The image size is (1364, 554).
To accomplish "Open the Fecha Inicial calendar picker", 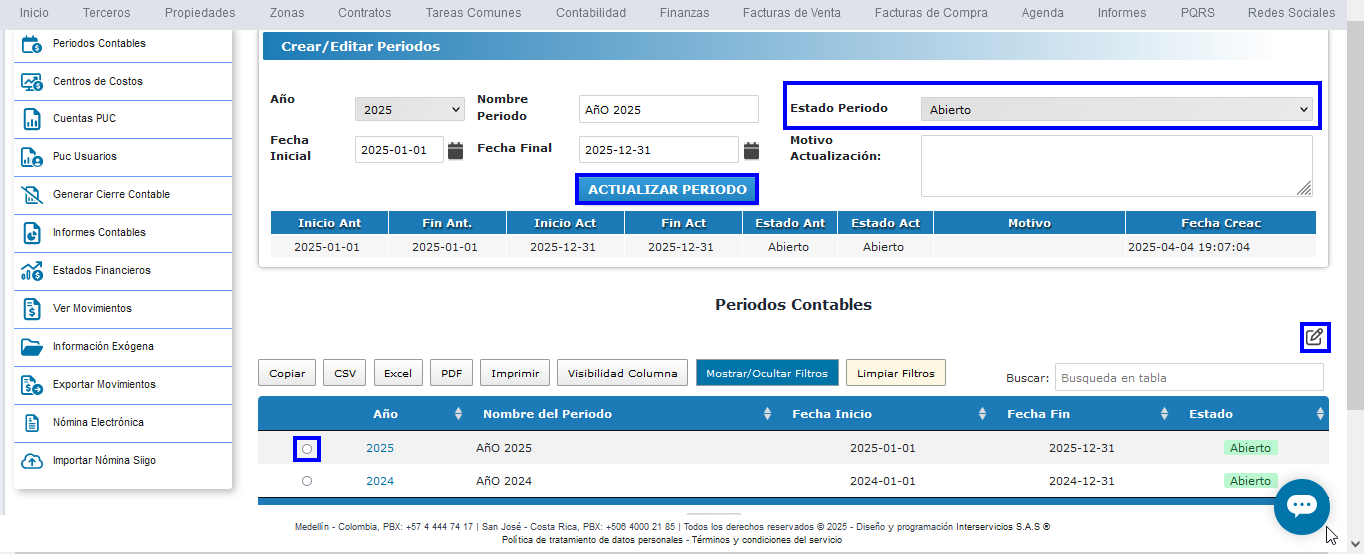I will [456, 151].
